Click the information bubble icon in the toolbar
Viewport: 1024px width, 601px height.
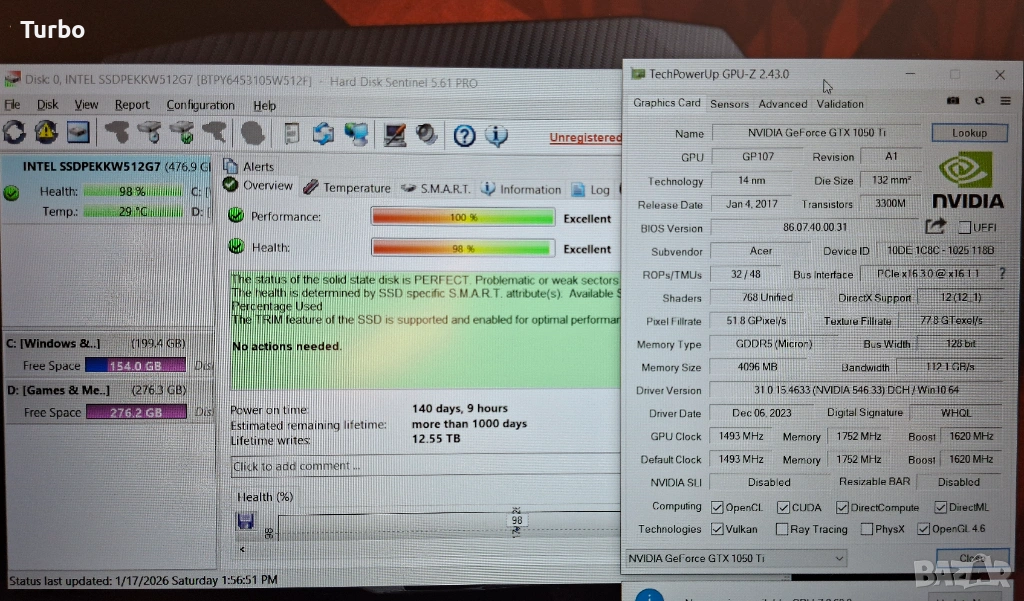click(x=496, y=135)
